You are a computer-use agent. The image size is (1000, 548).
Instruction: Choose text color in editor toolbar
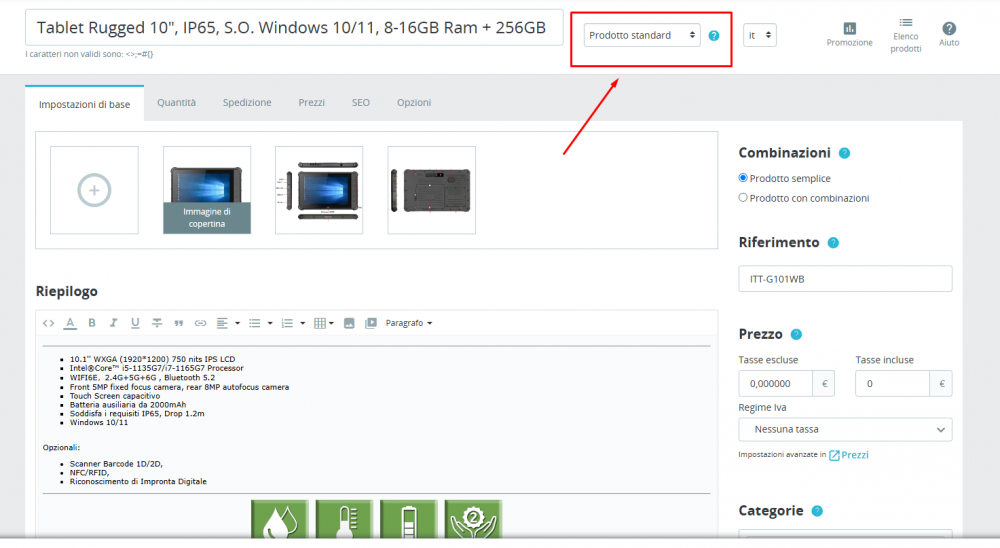coord(70,323)
